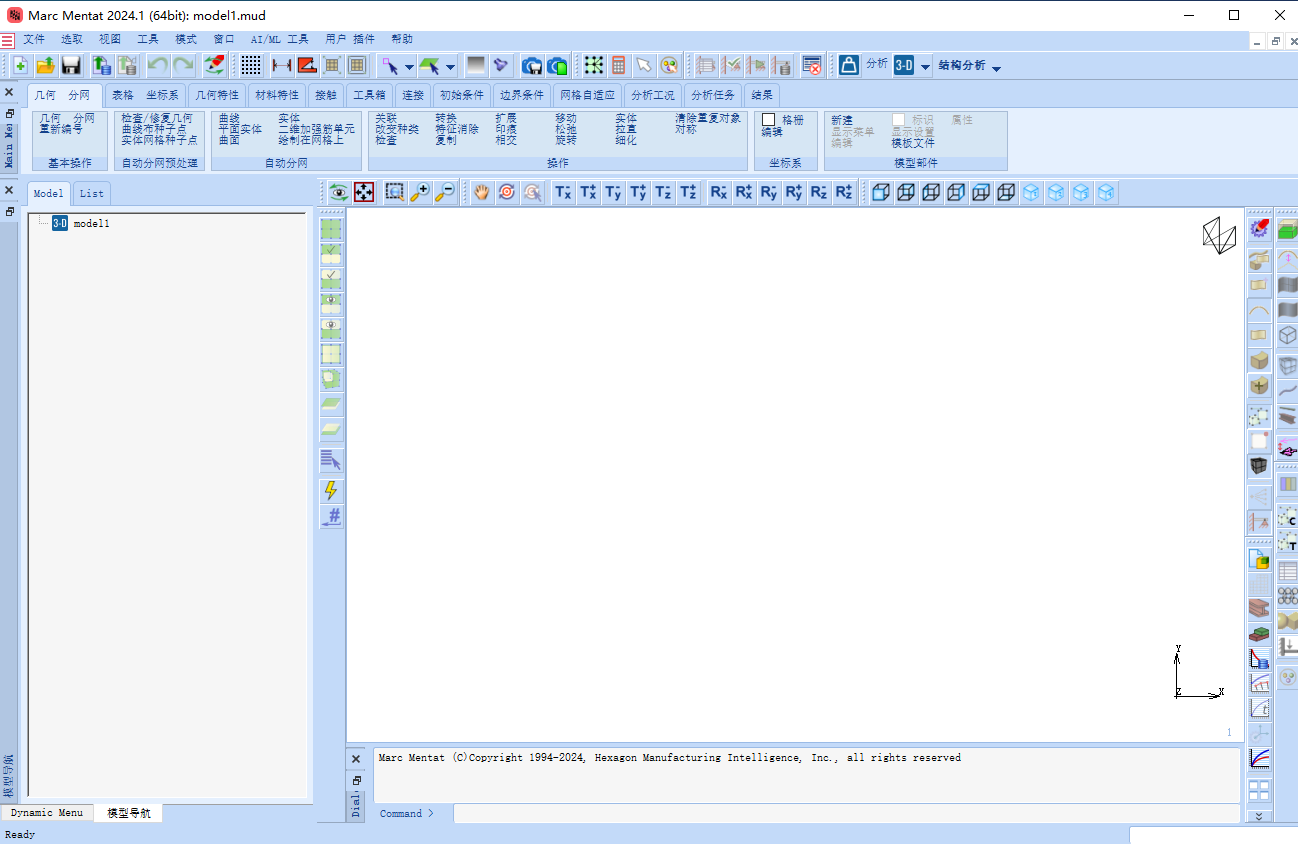This screenshot has width=1298, height=844.
Task: Click the Rx- rotate view button
Action: (x=718, y=192)
